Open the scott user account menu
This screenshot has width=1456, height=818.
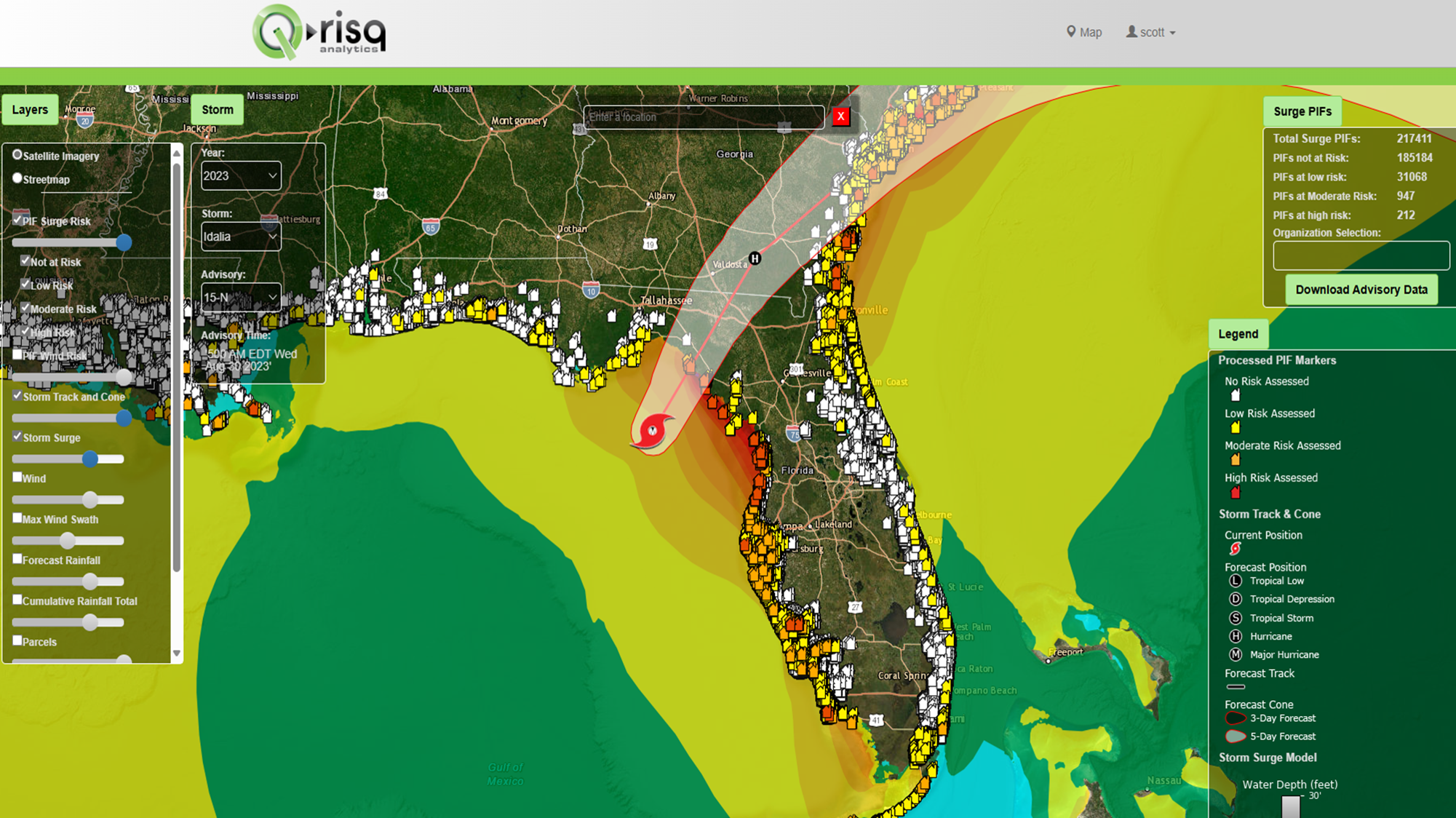[1150, 32]
